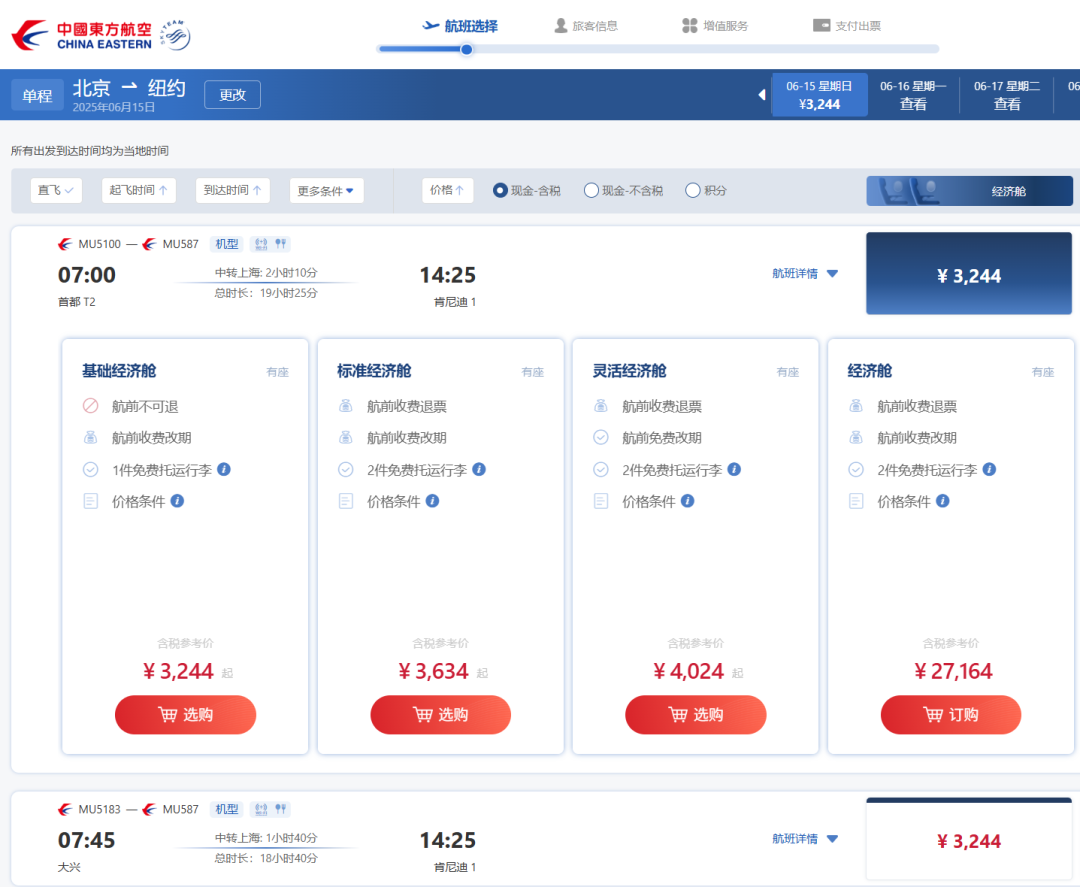Click info icon next to 基础经济舱 价格条件

pos(177,501)
